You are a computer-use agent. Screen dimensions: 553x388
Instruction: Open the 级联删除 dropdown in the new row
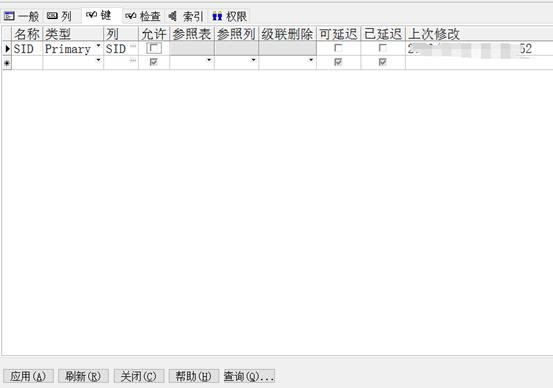tap(311, 60)
